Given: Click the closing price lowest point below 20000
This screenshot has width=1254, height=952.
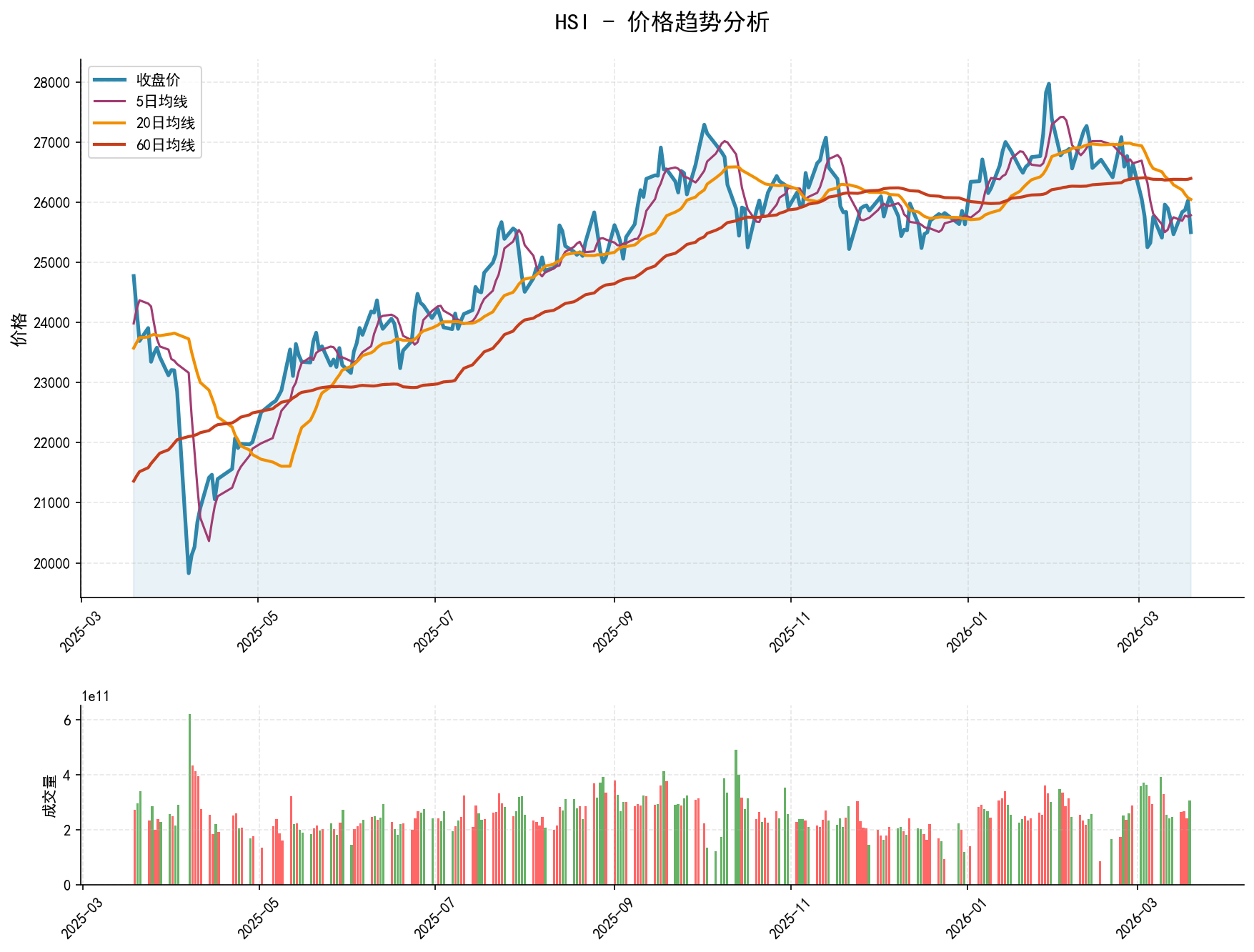Looking at the screenshot, I should [189, 572].
